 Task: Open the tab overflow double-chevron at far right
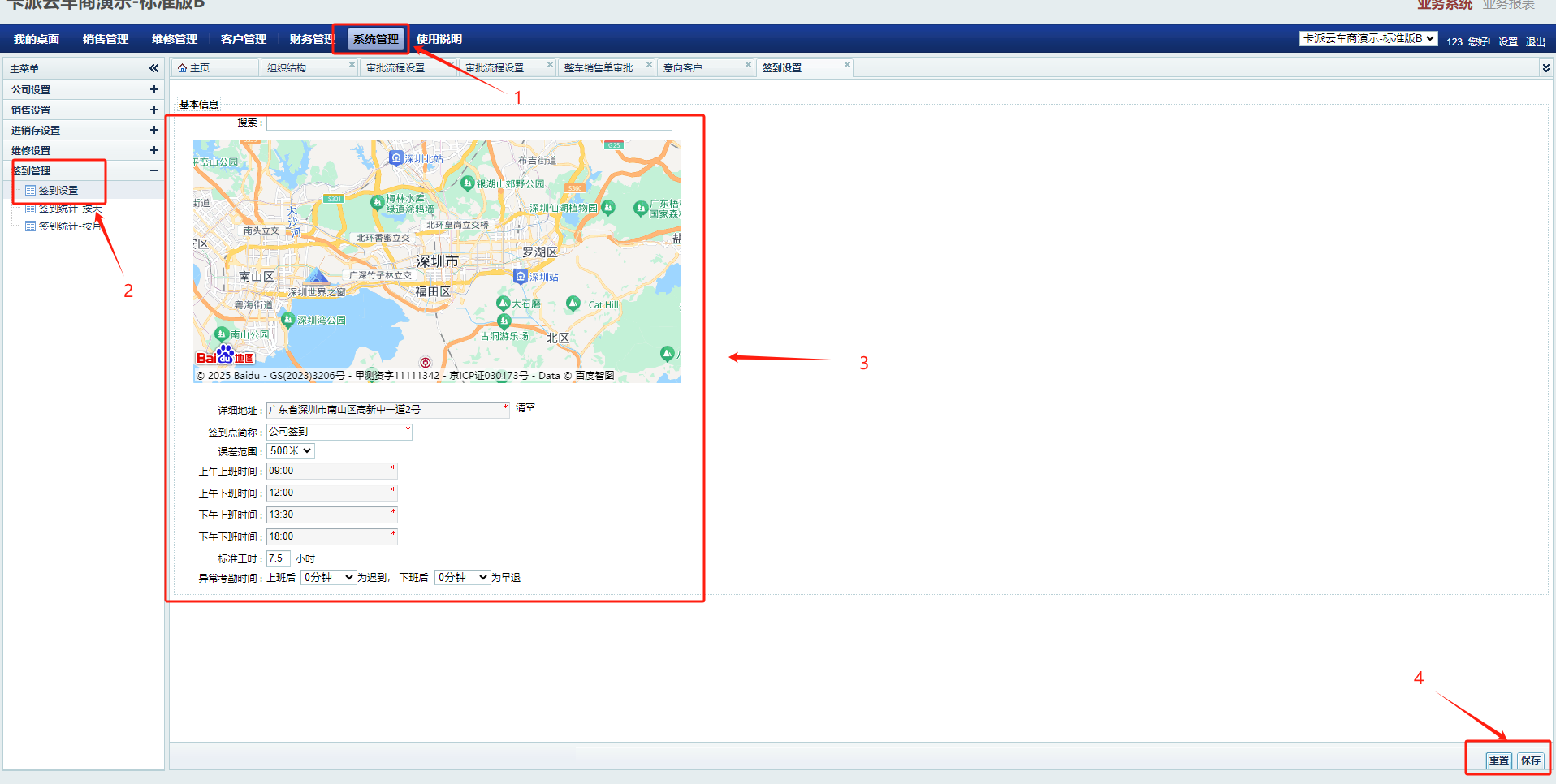click(1545, 68)
